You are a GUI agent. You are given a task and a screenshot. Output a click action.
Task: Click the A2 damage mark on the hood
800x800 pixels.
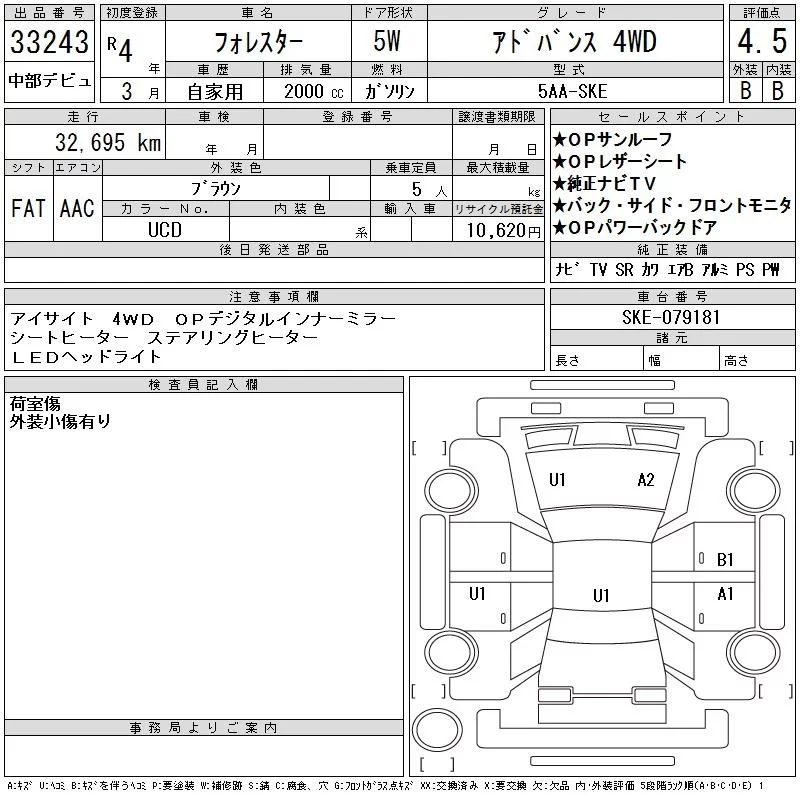click(646, 480)
